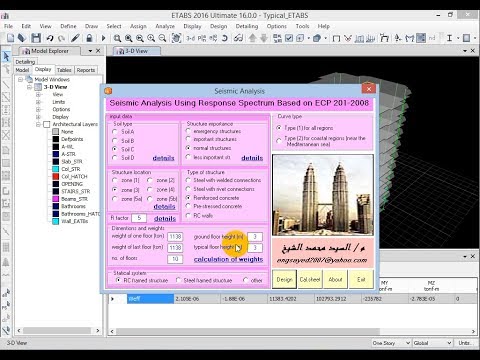Click the R factor input field
The height and width of the screenshot is (360, 480).
(139, 218)
